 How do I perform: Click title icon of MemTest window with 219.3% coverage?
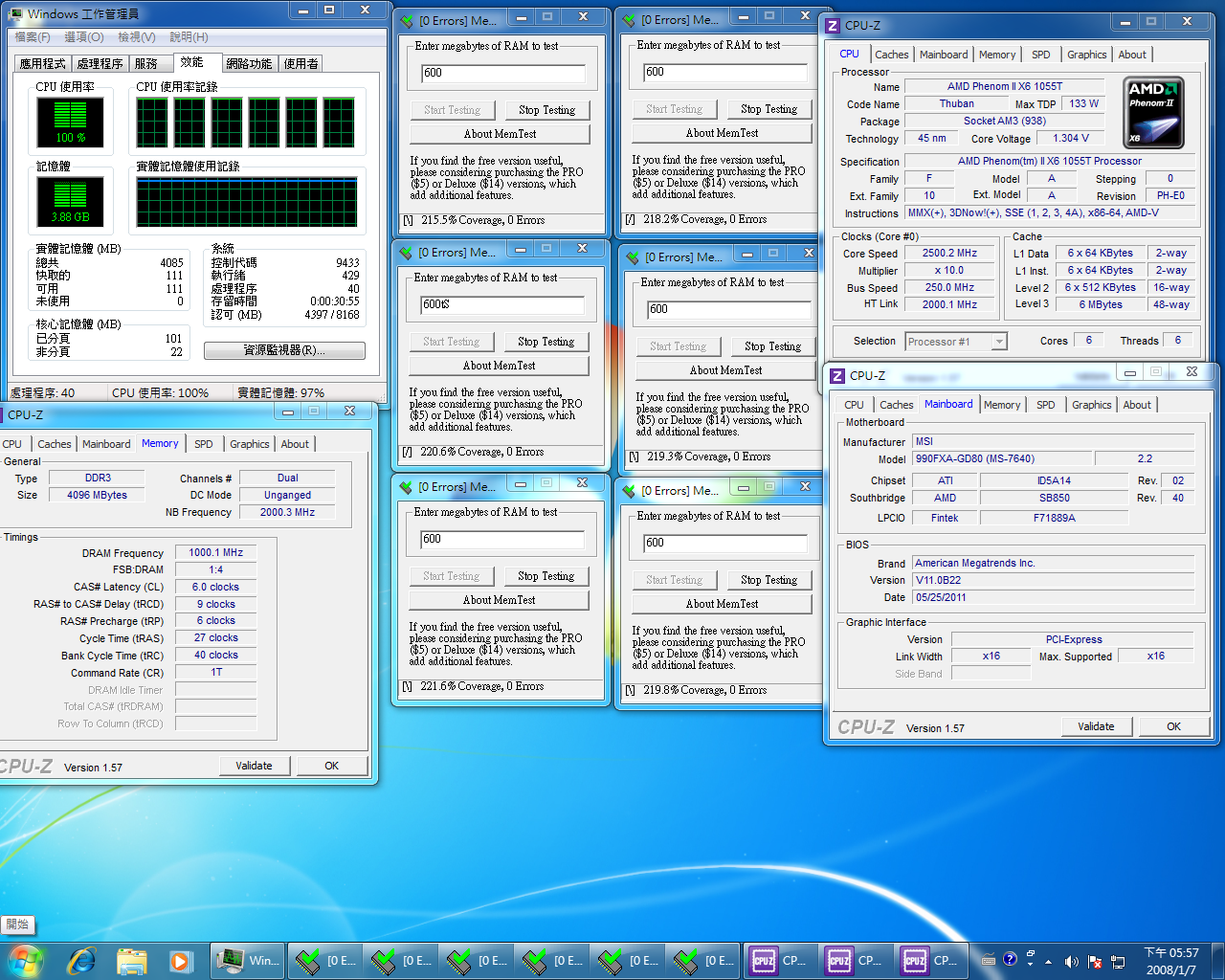[633, 256]
